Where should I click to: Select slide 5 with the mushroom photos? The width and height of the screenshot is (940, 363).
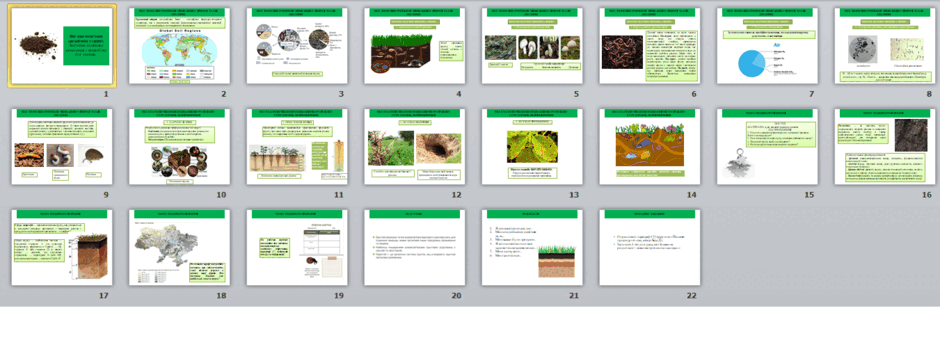click(532, 46)
